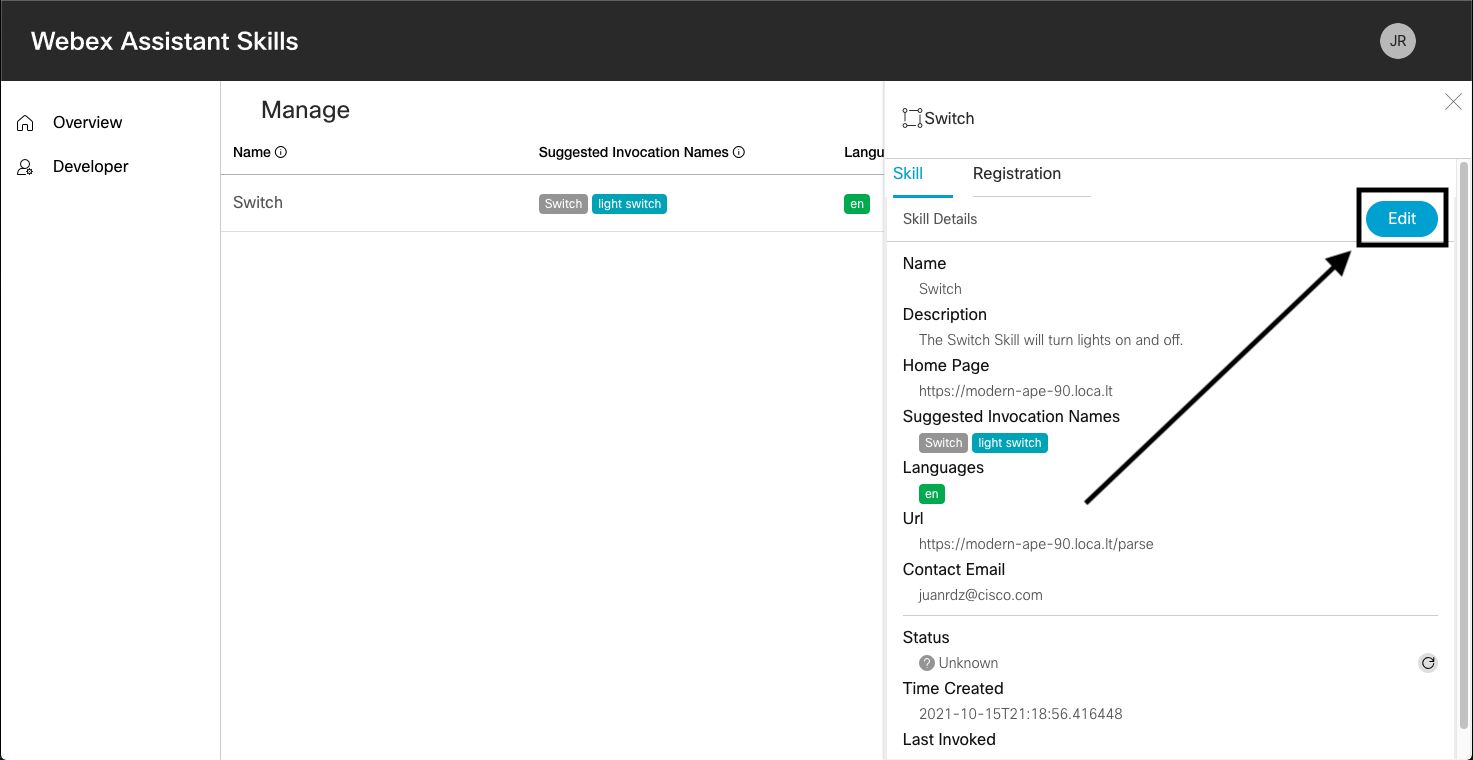Open the JR user avatar menu

pos(1397,41)
